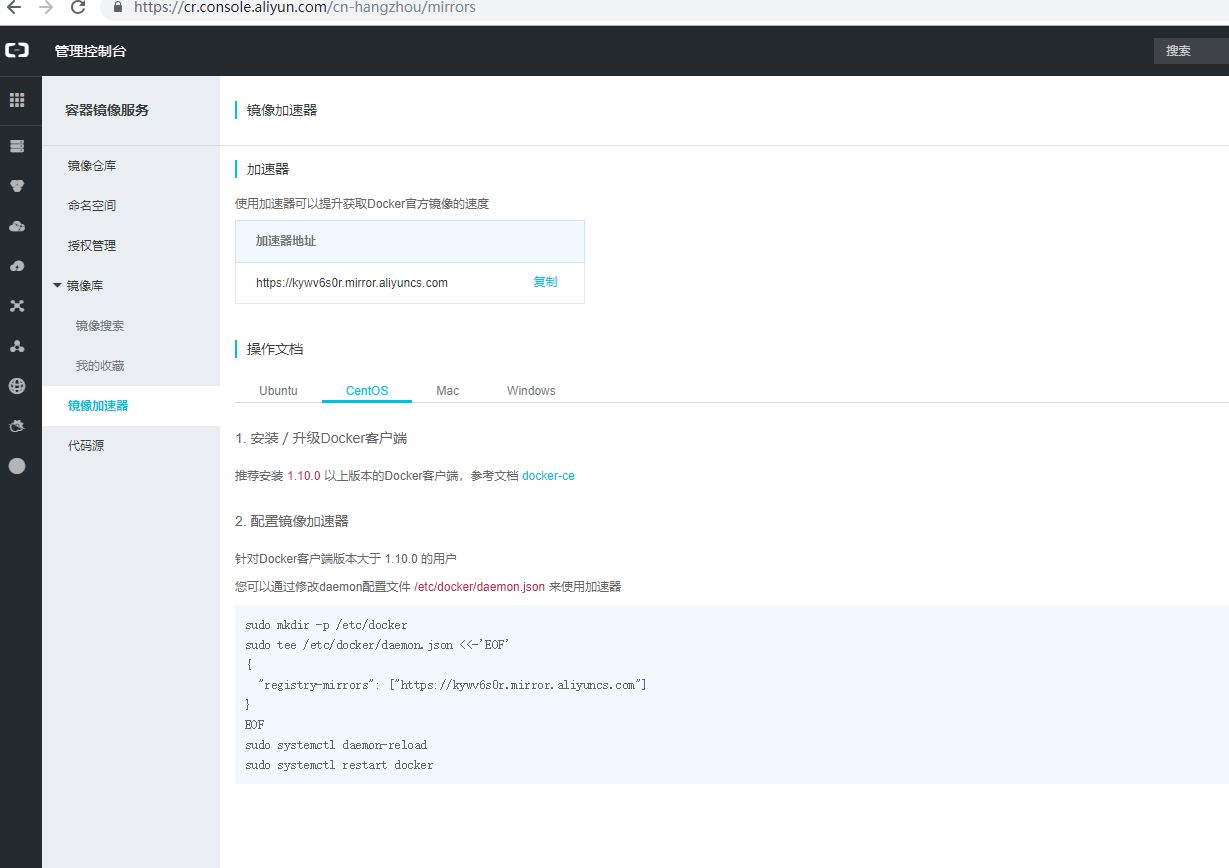Reload the page with refresh icon
The image size is (1229, 868).
(78, 7)
